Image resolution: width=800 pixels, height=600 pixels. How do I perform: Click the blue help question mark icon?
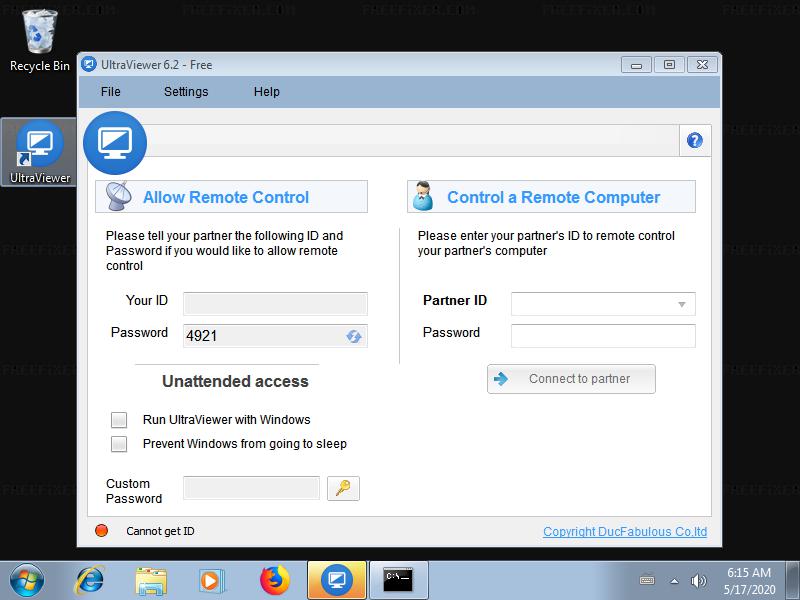694,140
